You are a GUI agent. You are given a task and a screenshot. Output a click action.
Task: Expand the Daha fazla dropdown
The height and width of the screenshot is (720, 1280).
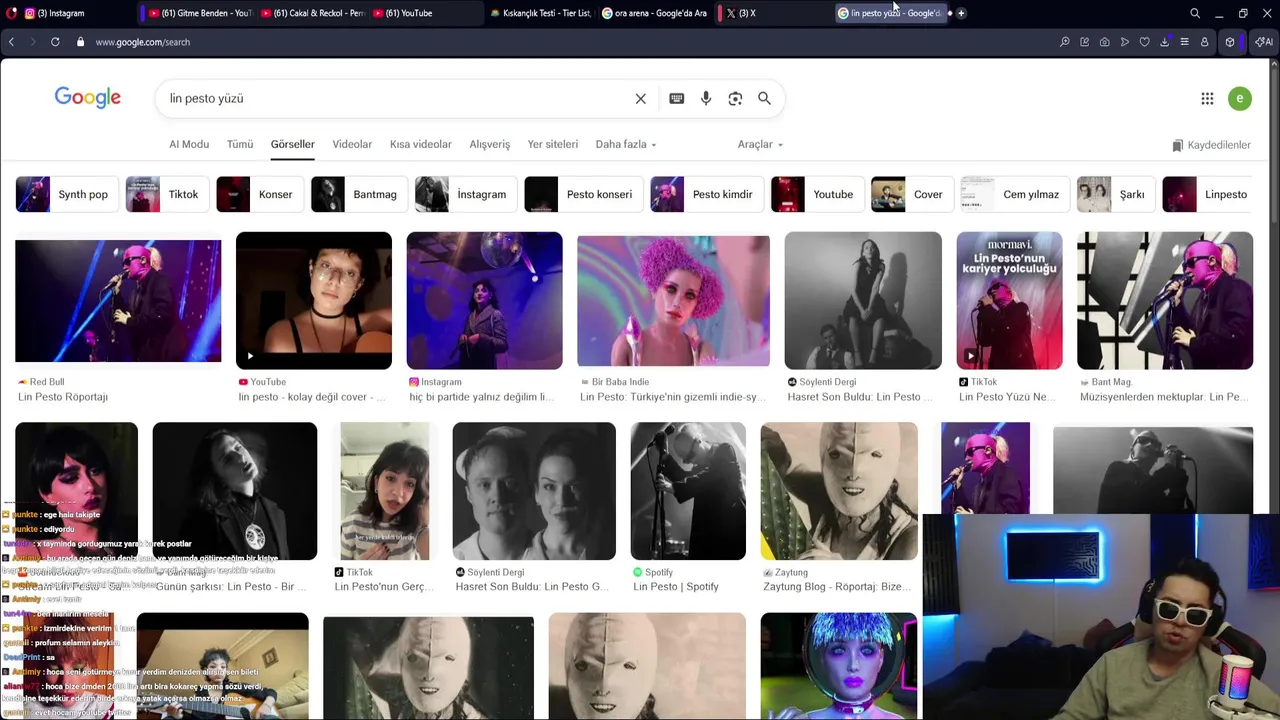pos(626,144)
